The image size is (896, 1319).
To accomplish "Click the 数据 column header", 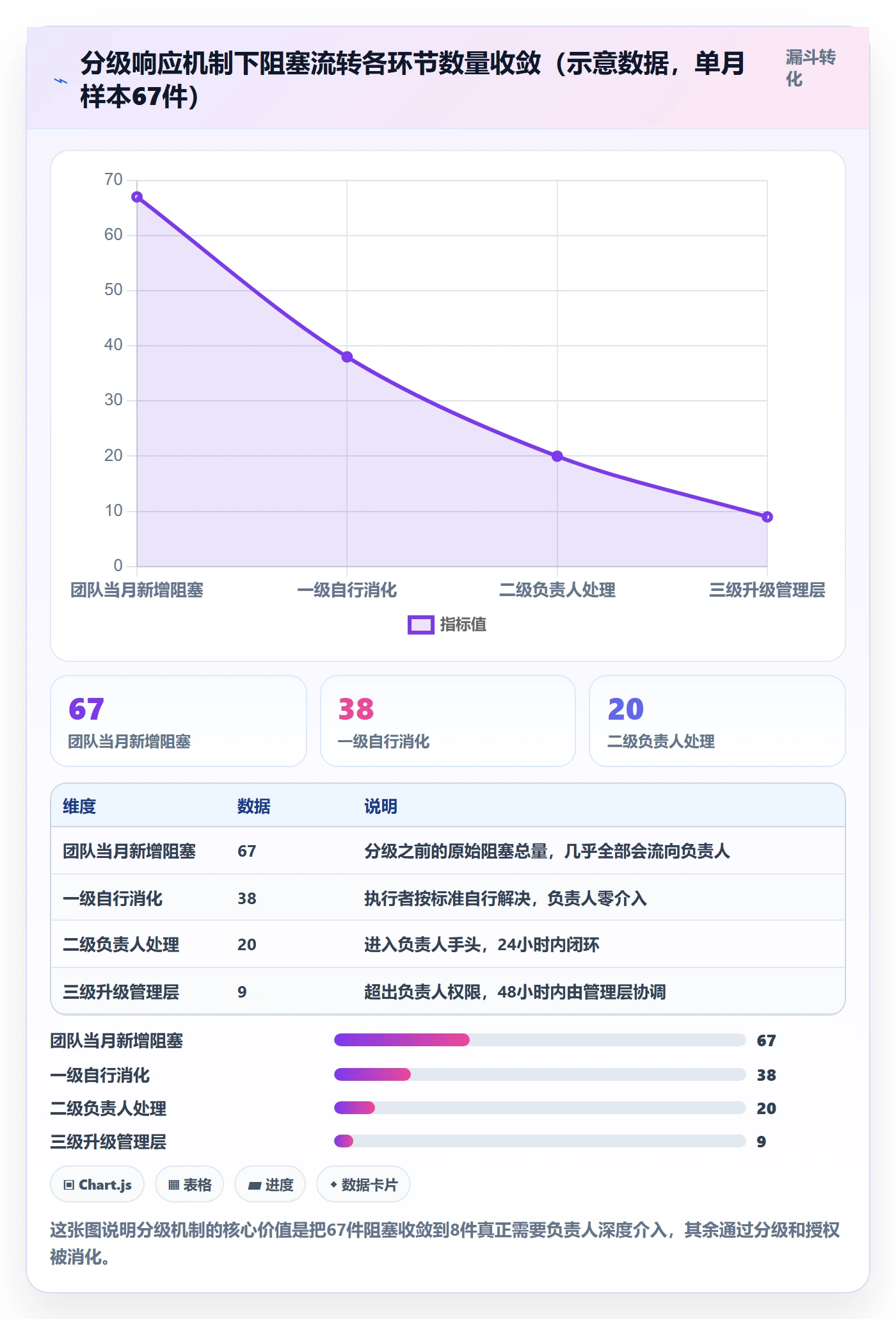I will pos(254,807).
